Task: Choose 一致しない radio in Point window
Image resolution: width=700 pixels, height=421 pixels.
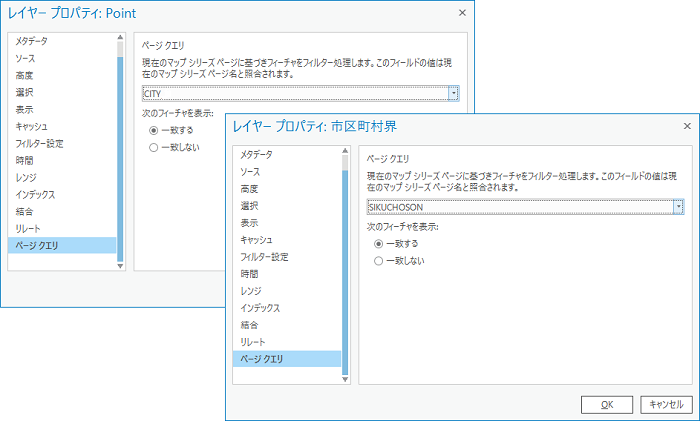Action: point(154,147)
